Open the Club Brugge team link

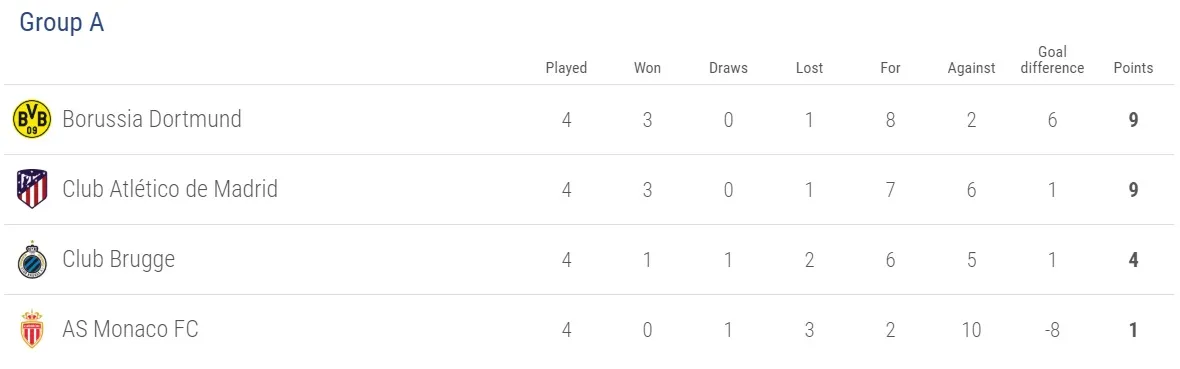point(119,260)
